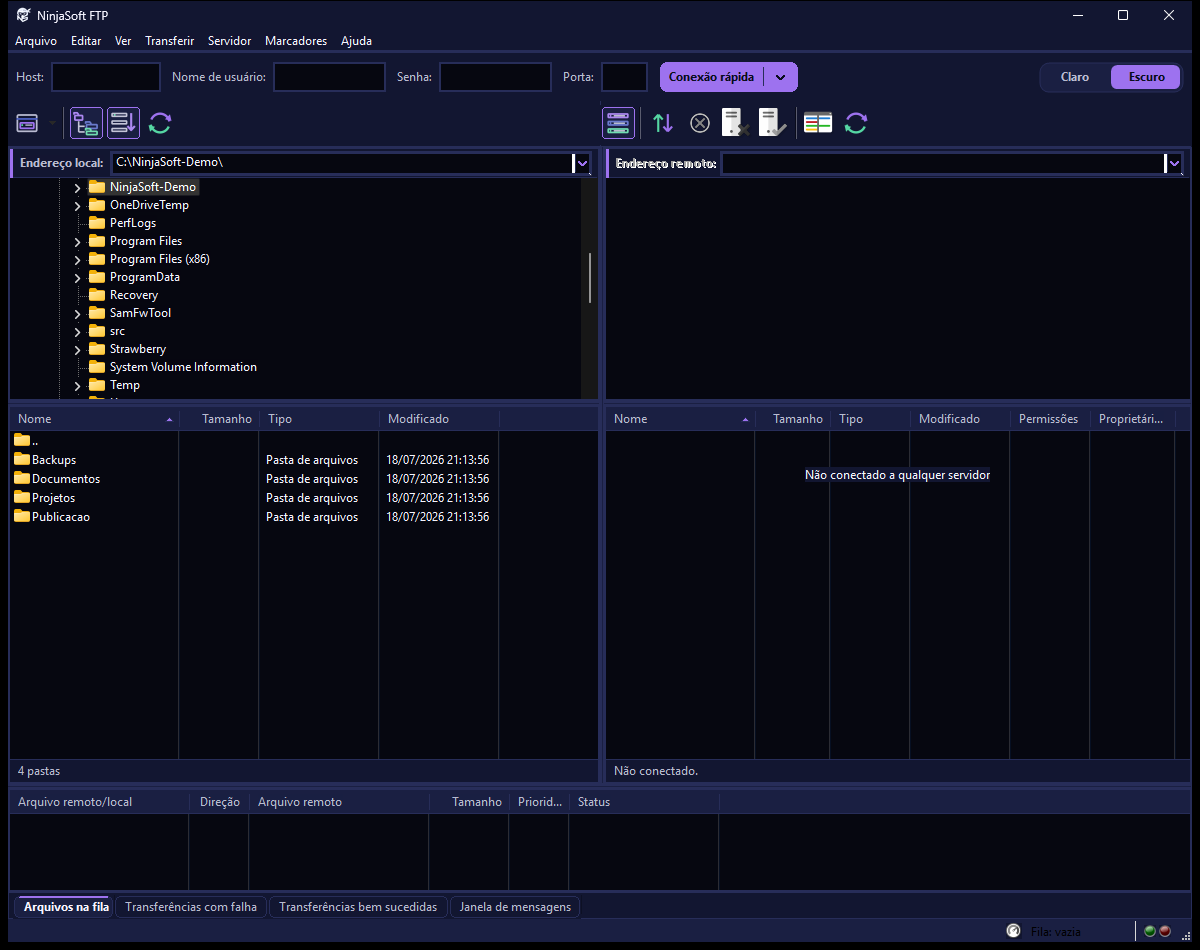Click the process queue up-down arrows icon
The height and width of the screenshot is (950, 1200).
[x=663, y=123]
